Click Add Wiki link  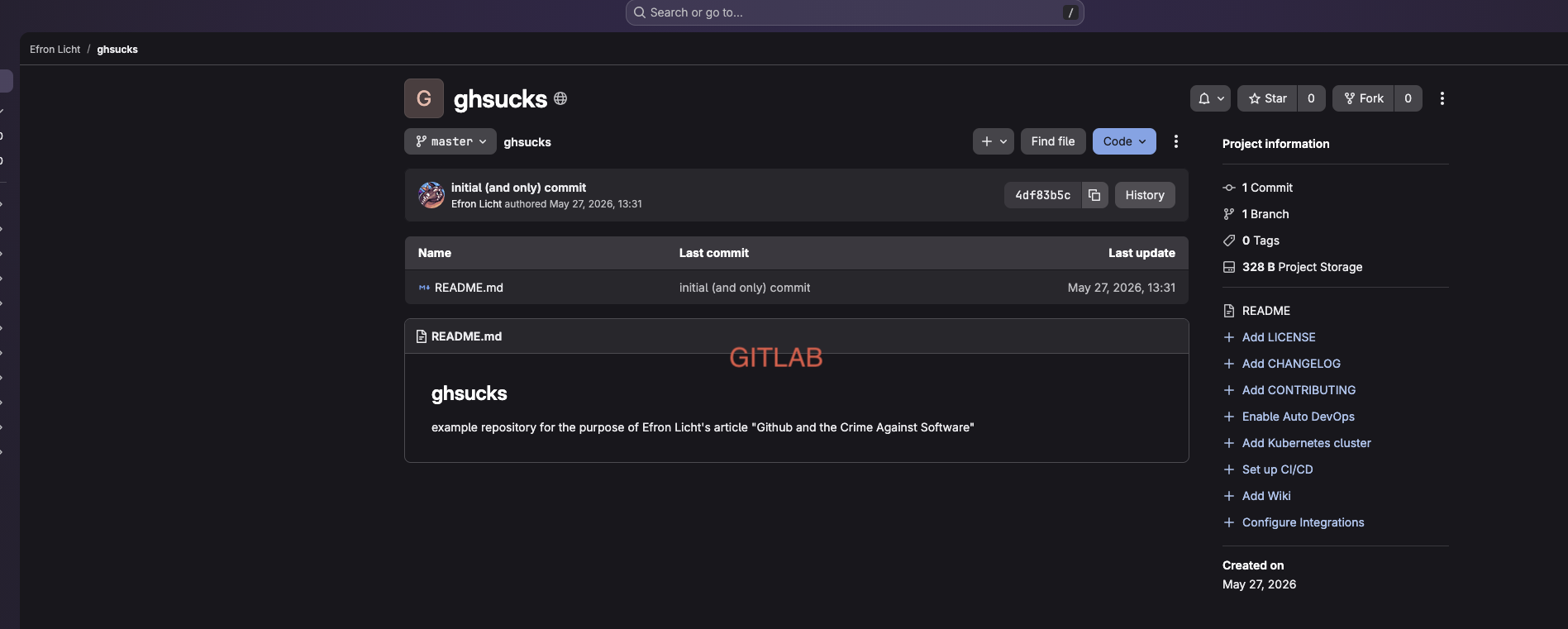click(x=1266, y=496)
